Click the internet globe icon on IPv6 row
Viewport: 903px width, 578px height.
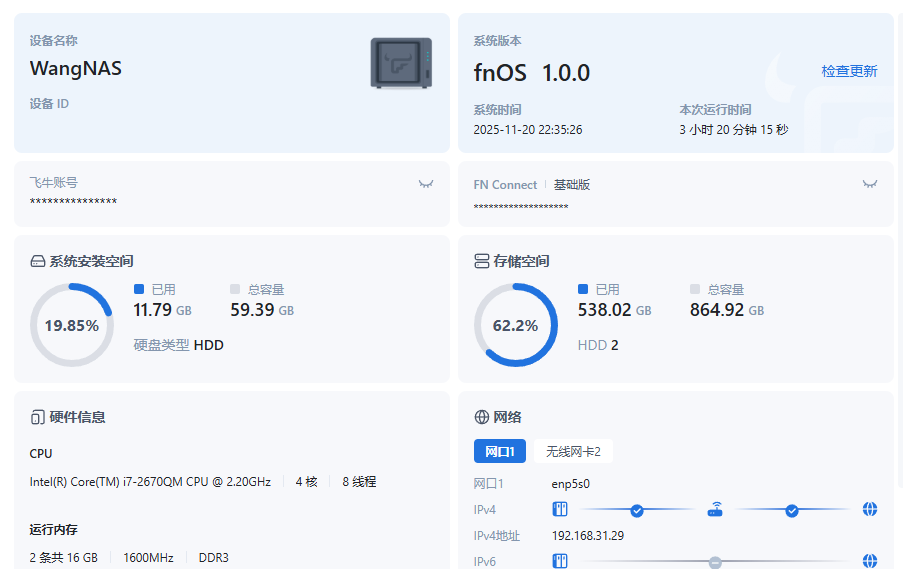[x=870, y=561]
